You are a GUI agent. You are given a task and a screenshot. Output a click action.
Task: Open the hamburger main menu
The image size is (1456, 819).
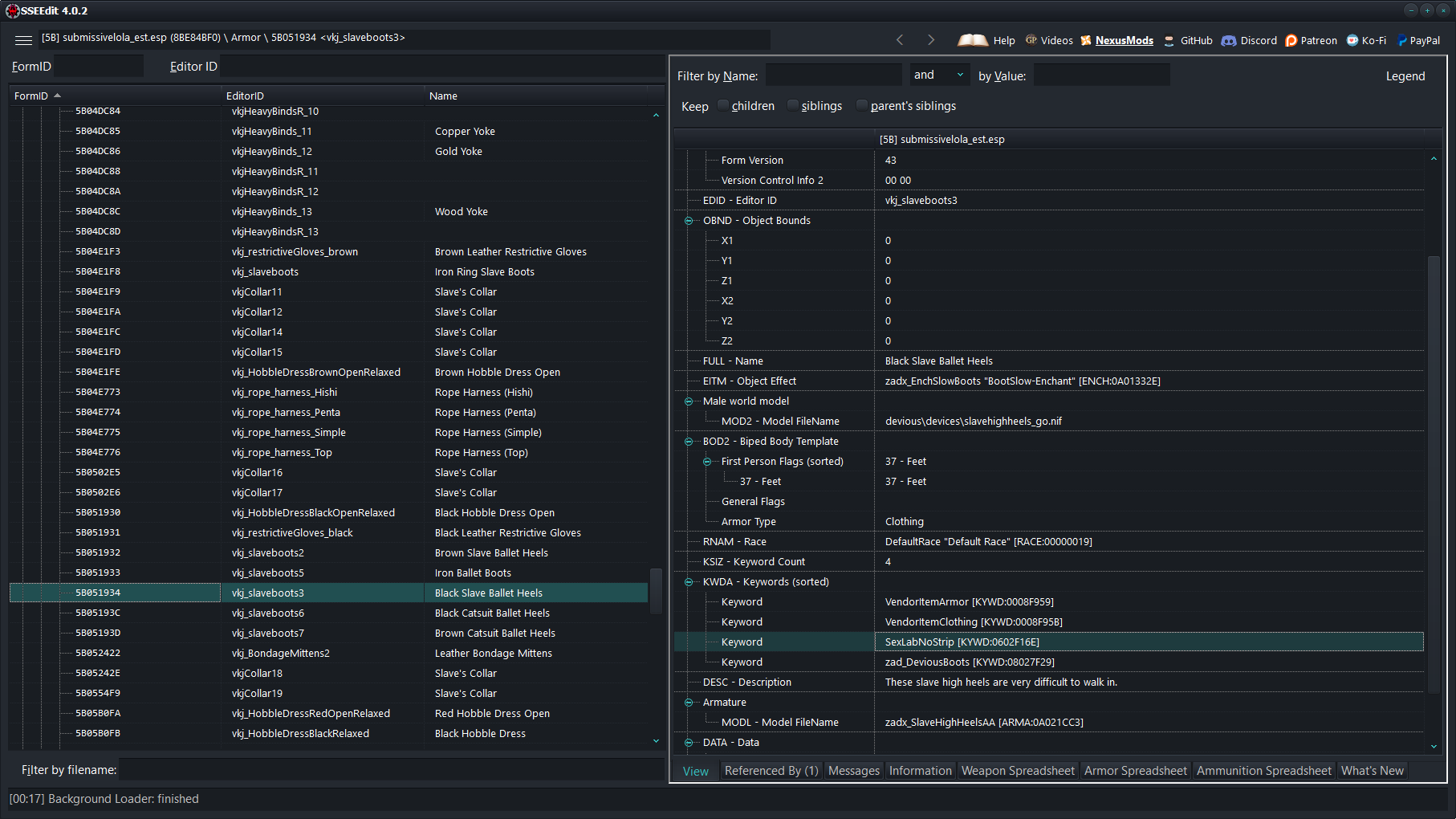(23, 39)
